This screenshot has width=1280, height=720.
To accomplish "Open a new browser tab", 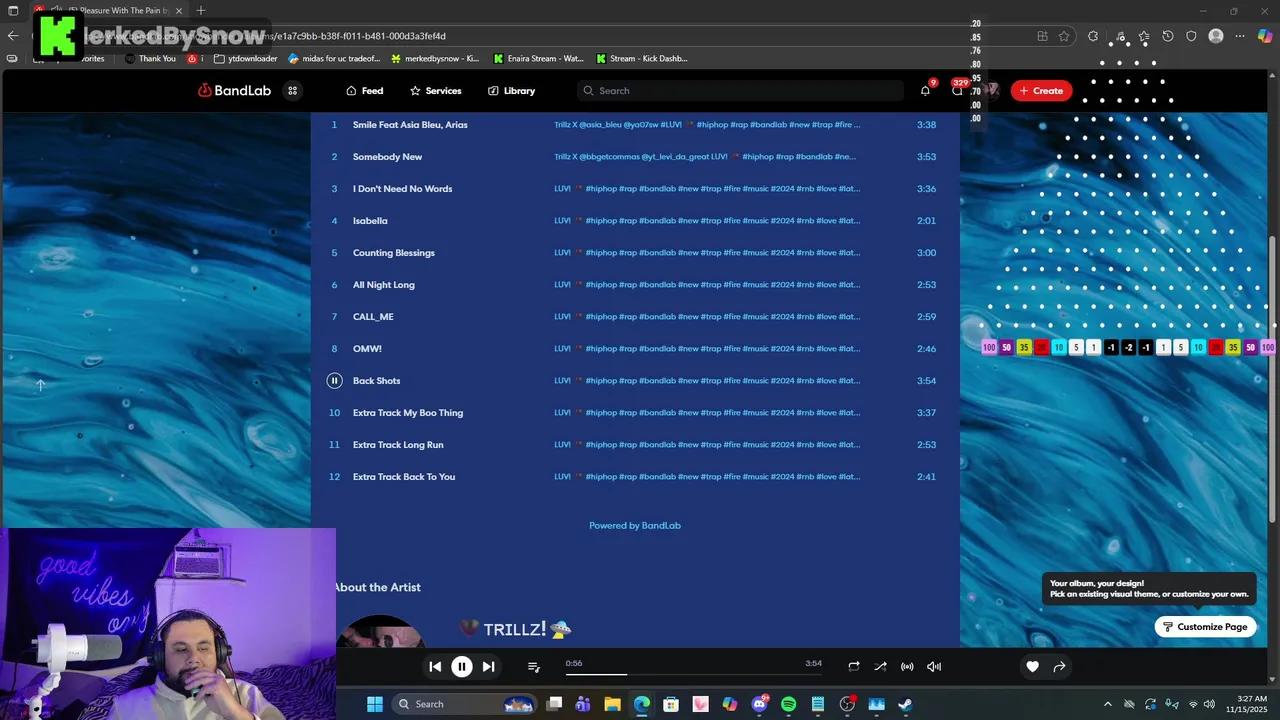I will click(201, 11).
